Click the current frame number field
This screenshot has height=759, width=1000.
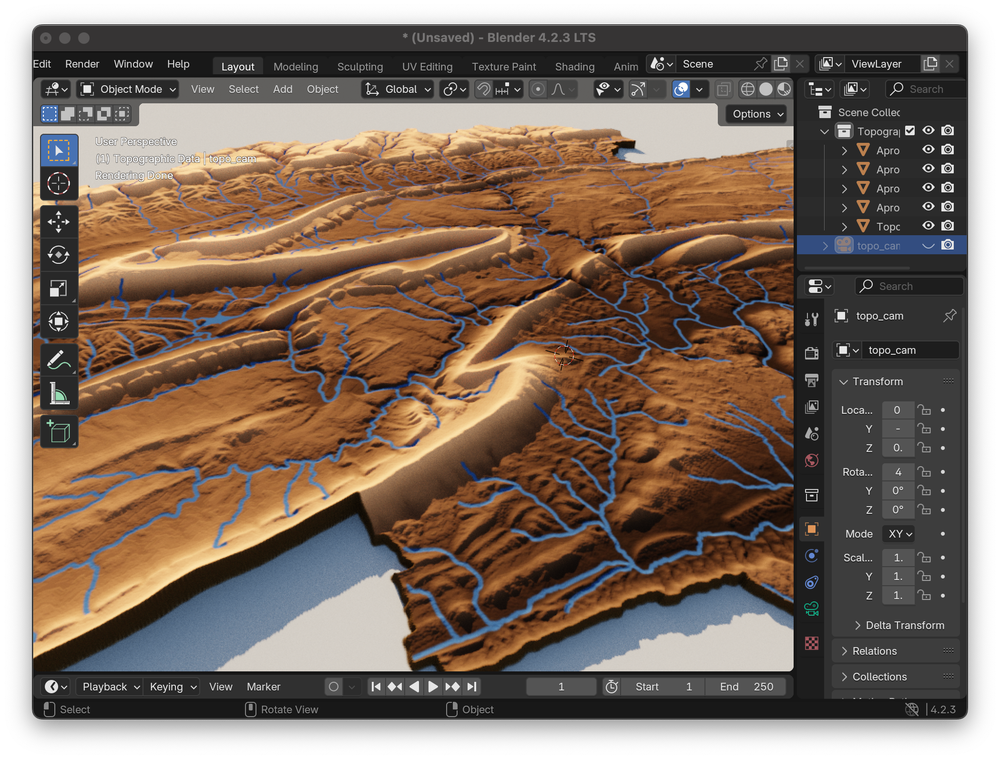pyautogui.click(x=561, y=686)
